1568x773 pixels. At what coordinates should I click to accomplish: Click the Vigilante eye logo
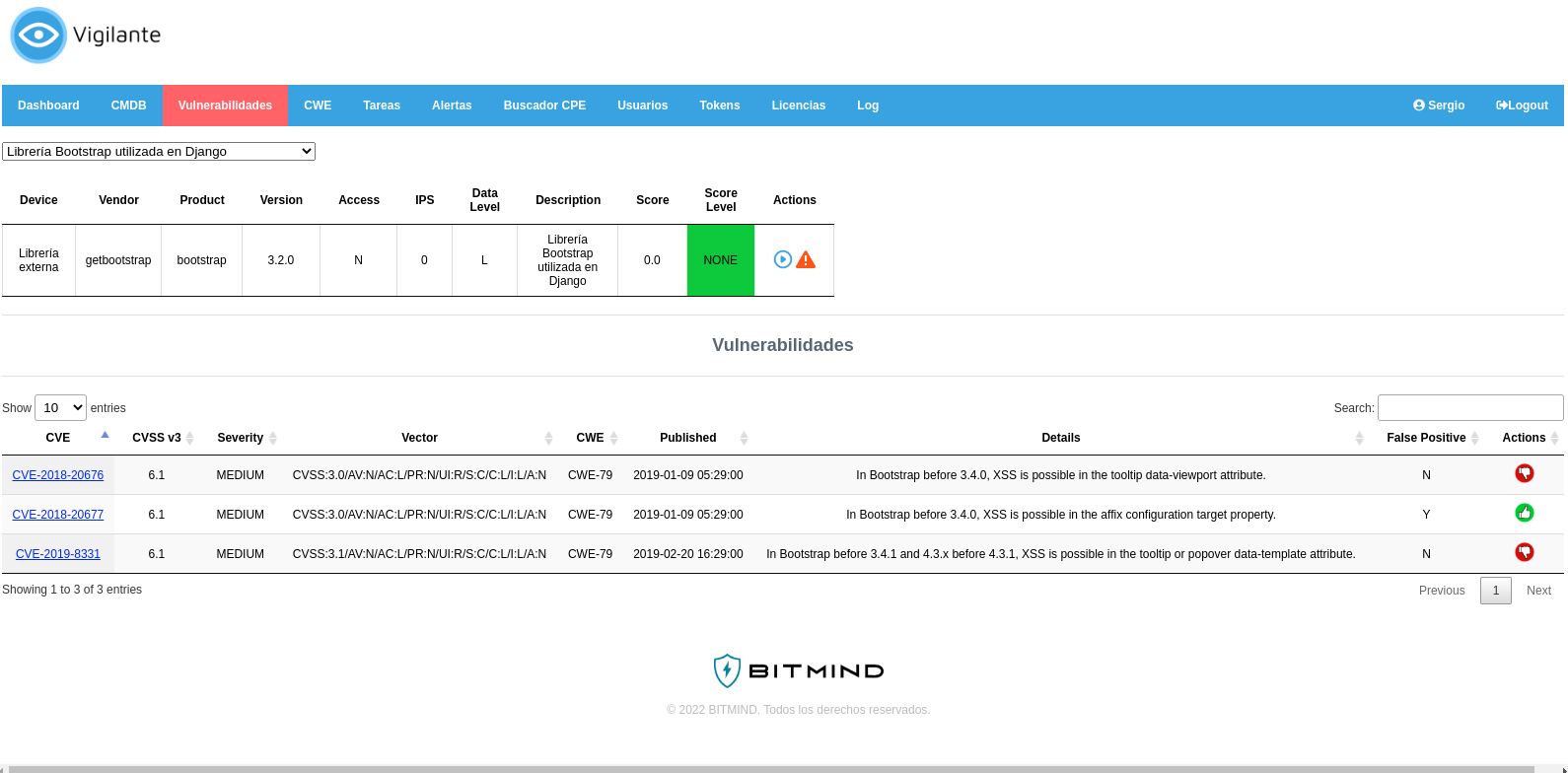tap(38, 35)
